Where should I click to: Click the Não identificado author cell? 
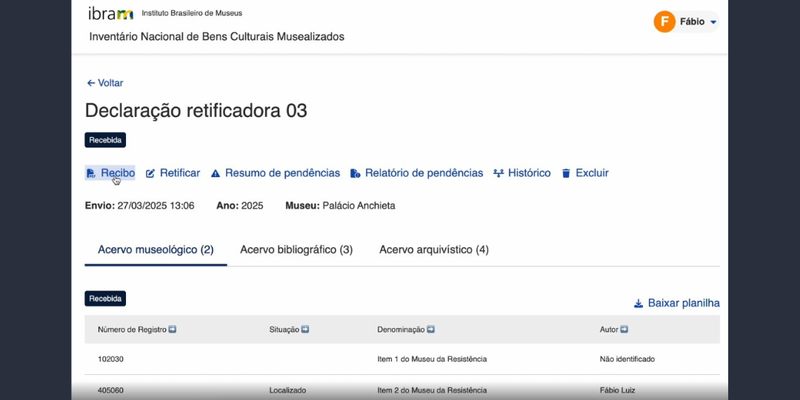click(x=627, y=359)
